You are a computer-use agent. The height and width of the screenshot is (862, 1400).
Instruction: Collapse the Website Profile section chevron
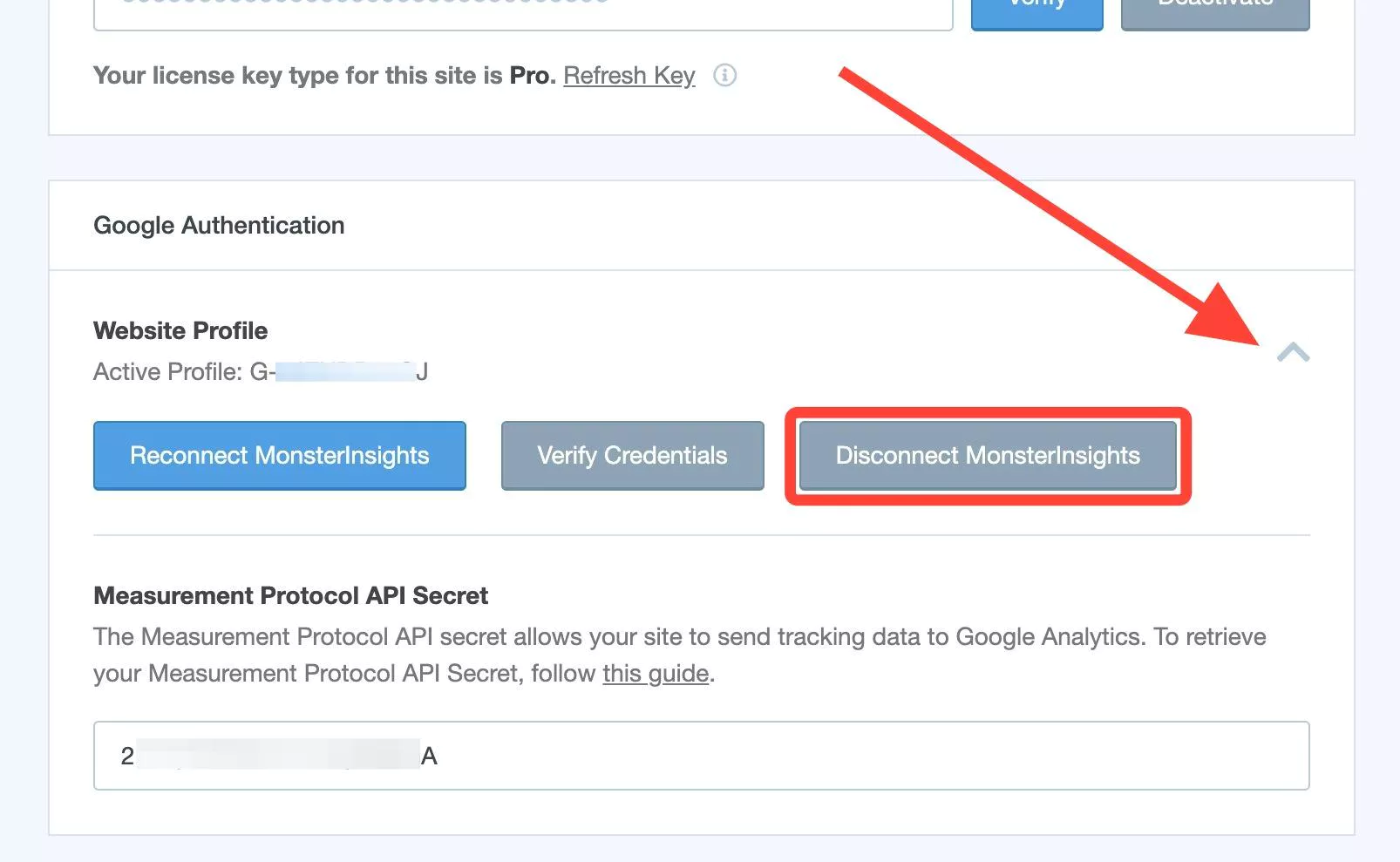click(x=1294, y=353)
